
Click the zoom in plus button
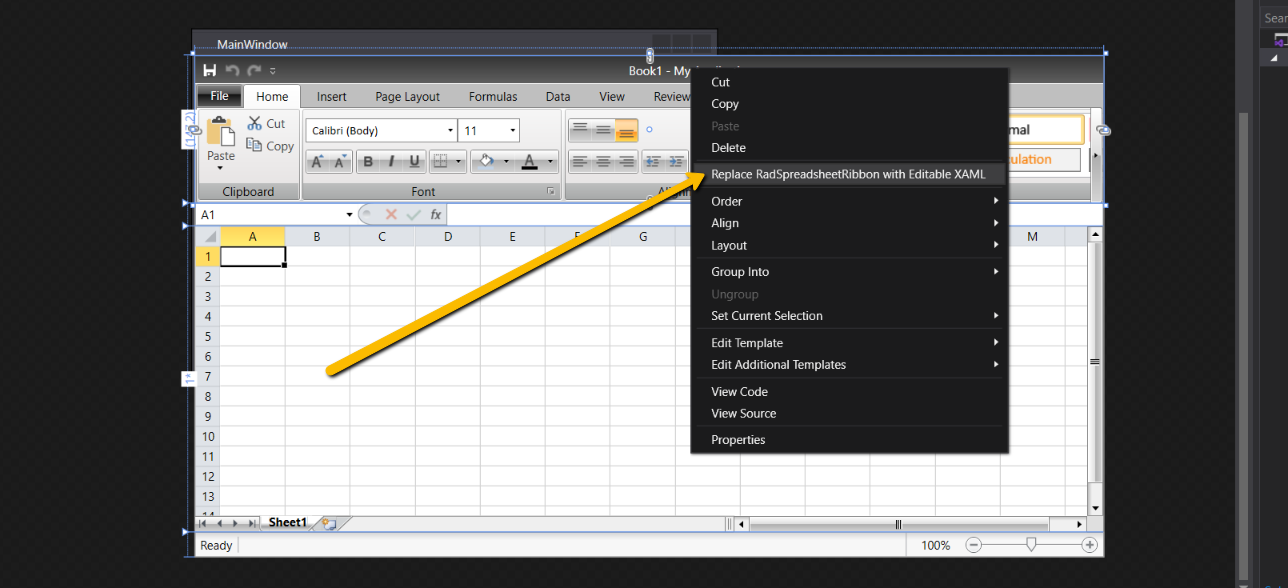(x=1090, y=545)
